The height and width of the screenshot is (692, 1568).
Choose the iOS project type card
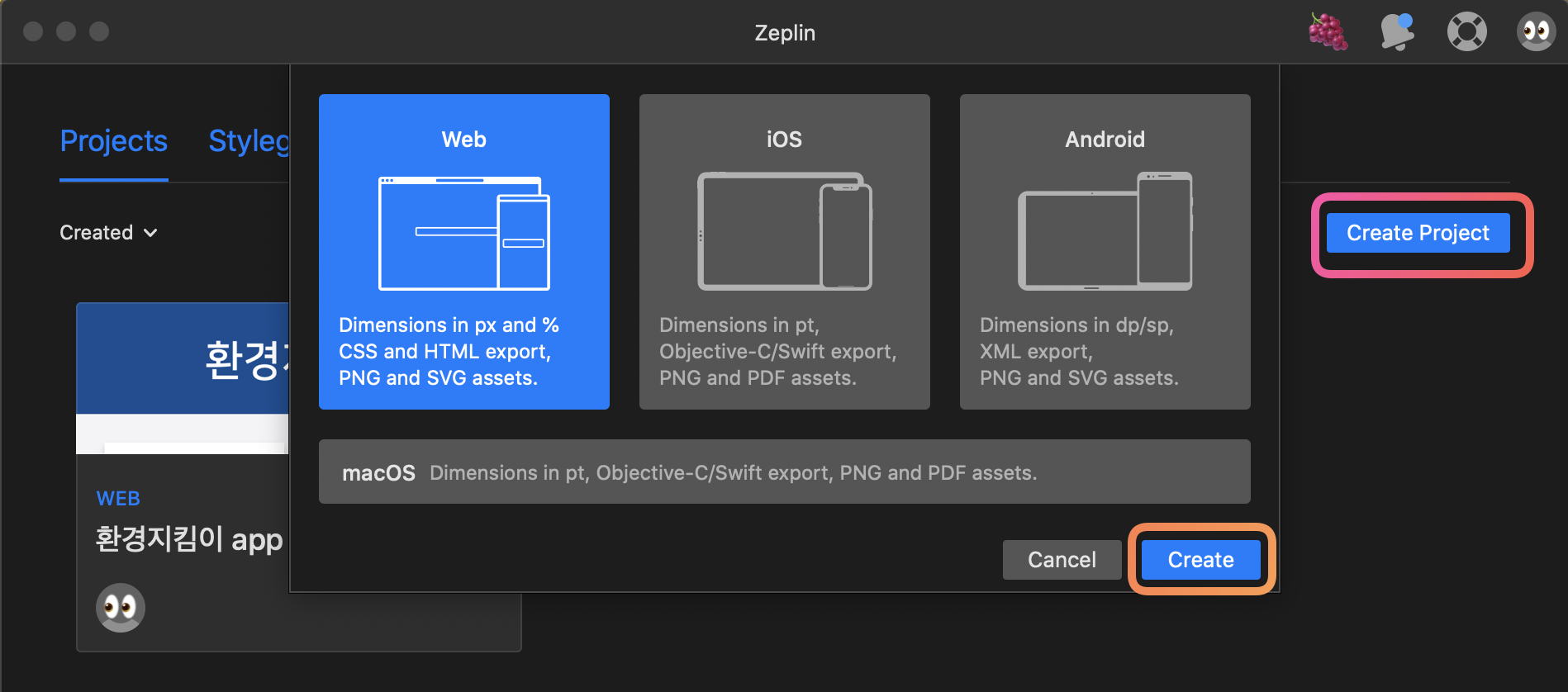tap(785, 252)
